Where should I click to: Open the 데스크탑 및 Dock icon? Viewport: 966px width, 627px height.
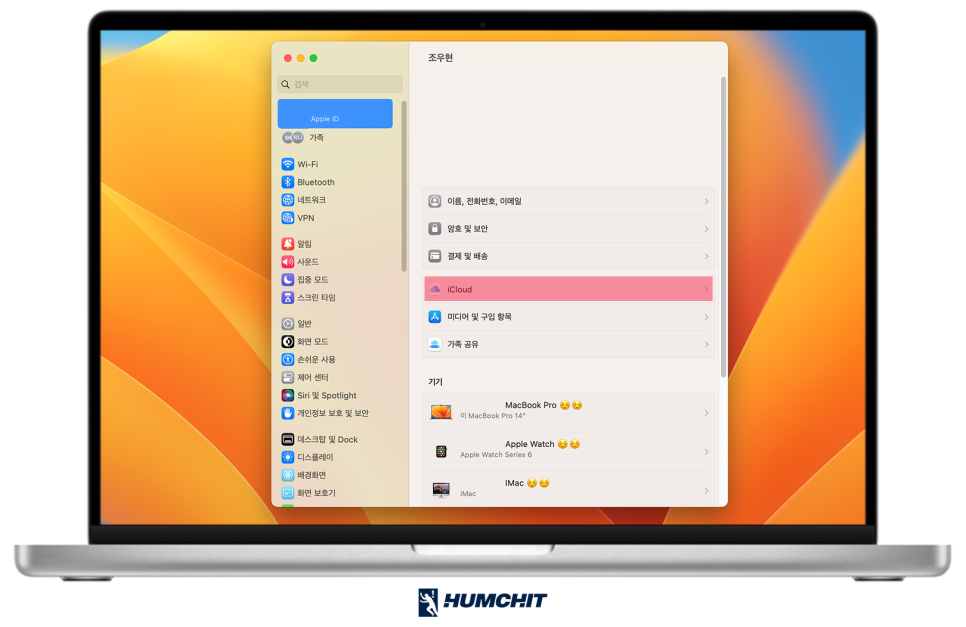[288, 439]
